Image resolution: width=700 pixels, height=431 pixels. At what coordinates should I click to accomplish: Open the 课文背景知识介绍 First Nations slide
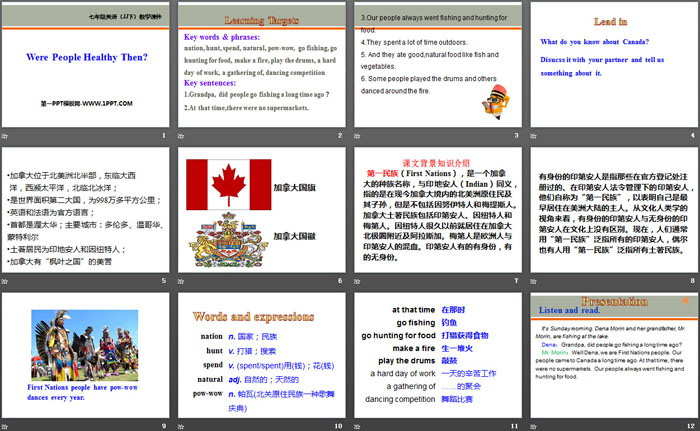pyautogui.click(x=437, y=216)
